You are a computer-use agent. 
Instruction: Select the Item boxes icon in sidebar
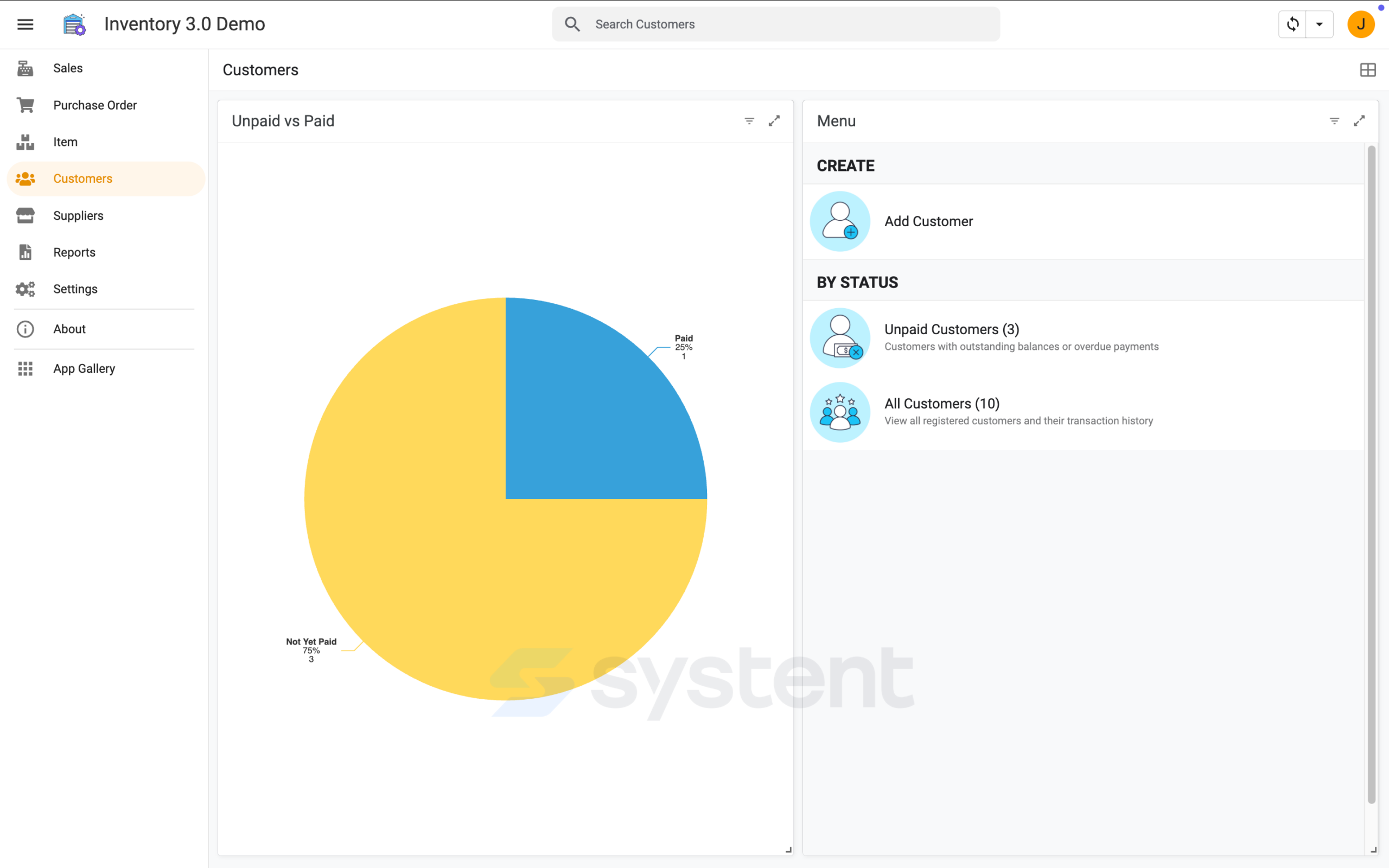coord(26,142)
